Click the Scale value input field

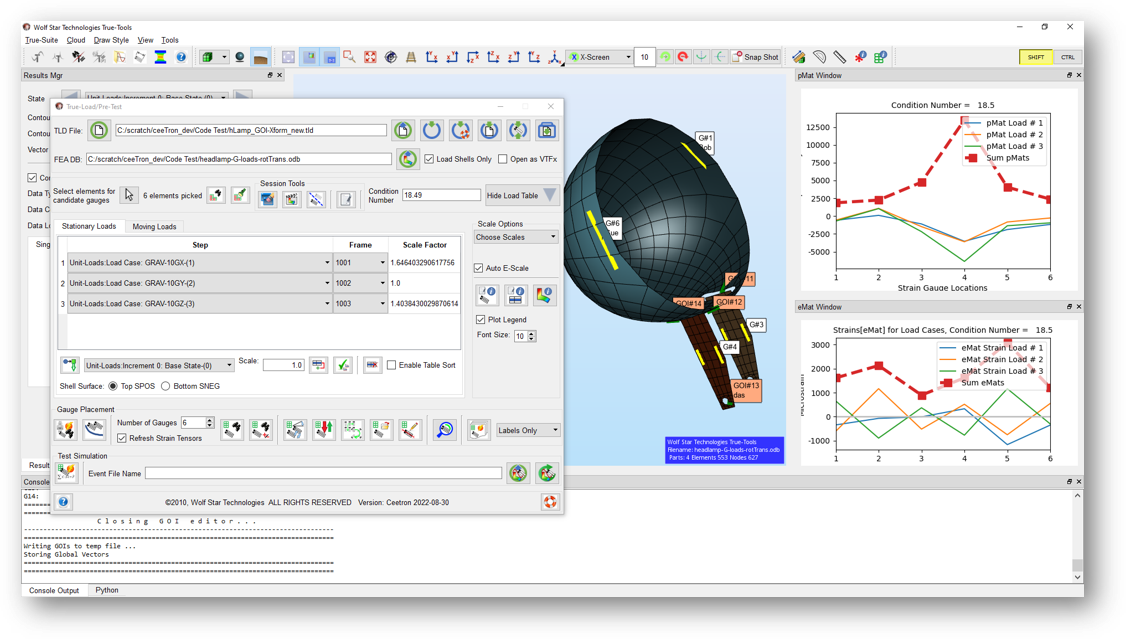coord(284,365)
